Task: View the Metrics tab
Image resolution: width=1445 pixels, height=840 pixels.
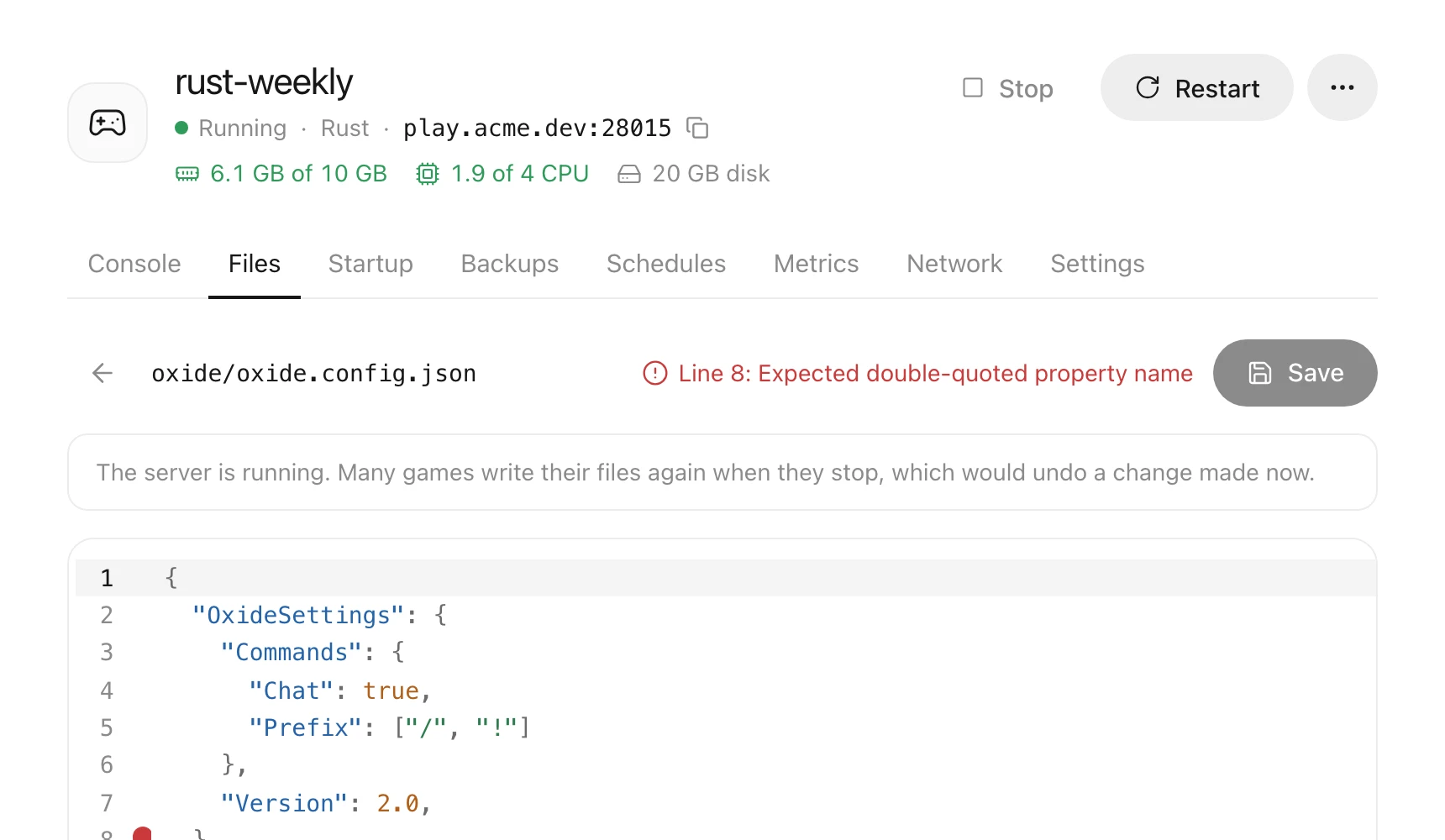Action: click(817, 264)
